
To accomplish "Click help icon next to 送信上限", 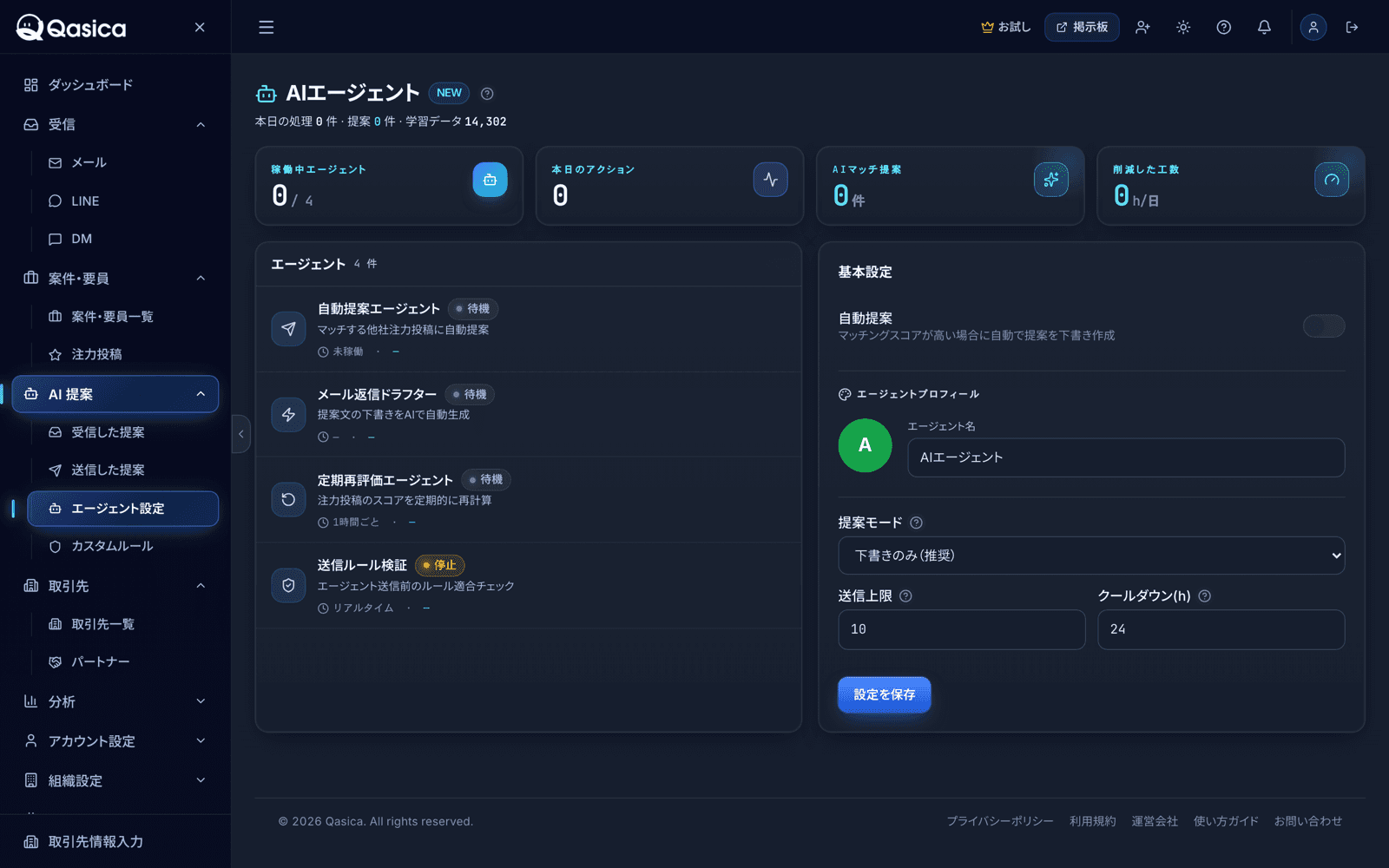I will [905, 596].
